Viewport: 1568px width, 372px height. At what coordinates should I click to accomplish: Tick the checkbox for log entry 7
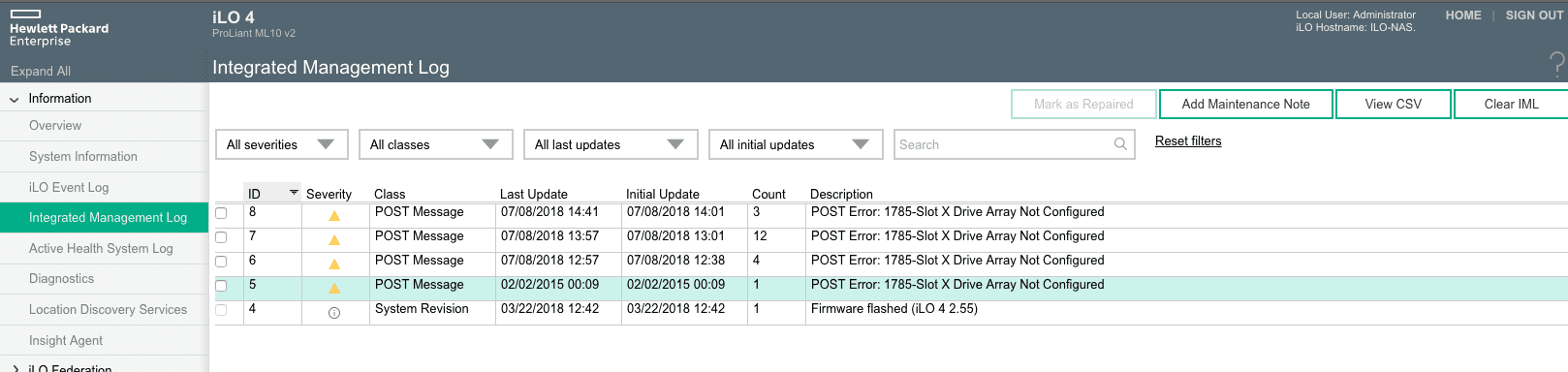(221, 237)
